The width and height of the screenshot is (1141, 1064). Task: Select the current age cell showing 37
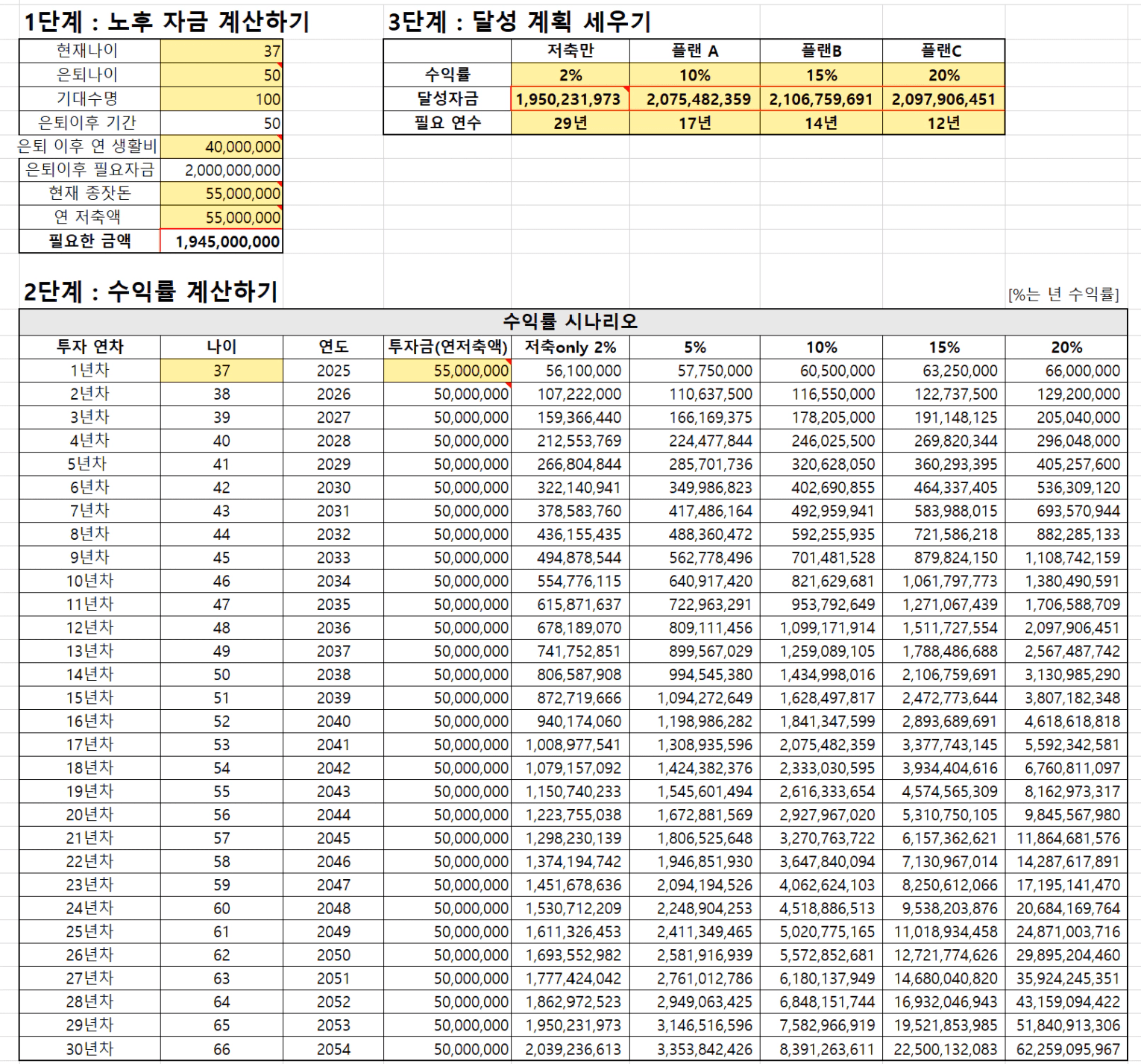221,51
